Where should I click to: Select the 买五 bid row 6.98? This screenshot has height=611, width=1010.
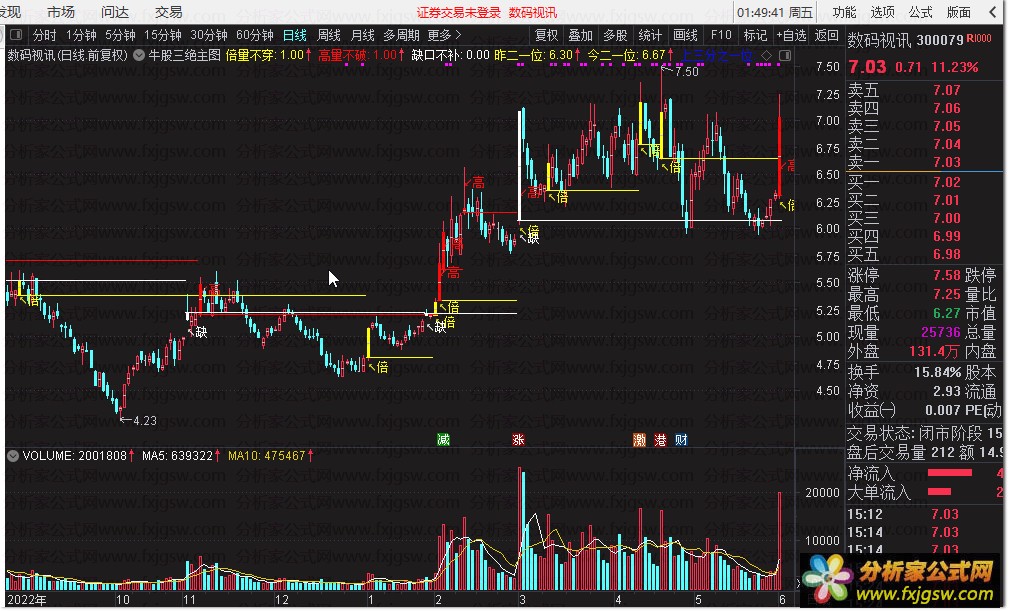[924, 254]
